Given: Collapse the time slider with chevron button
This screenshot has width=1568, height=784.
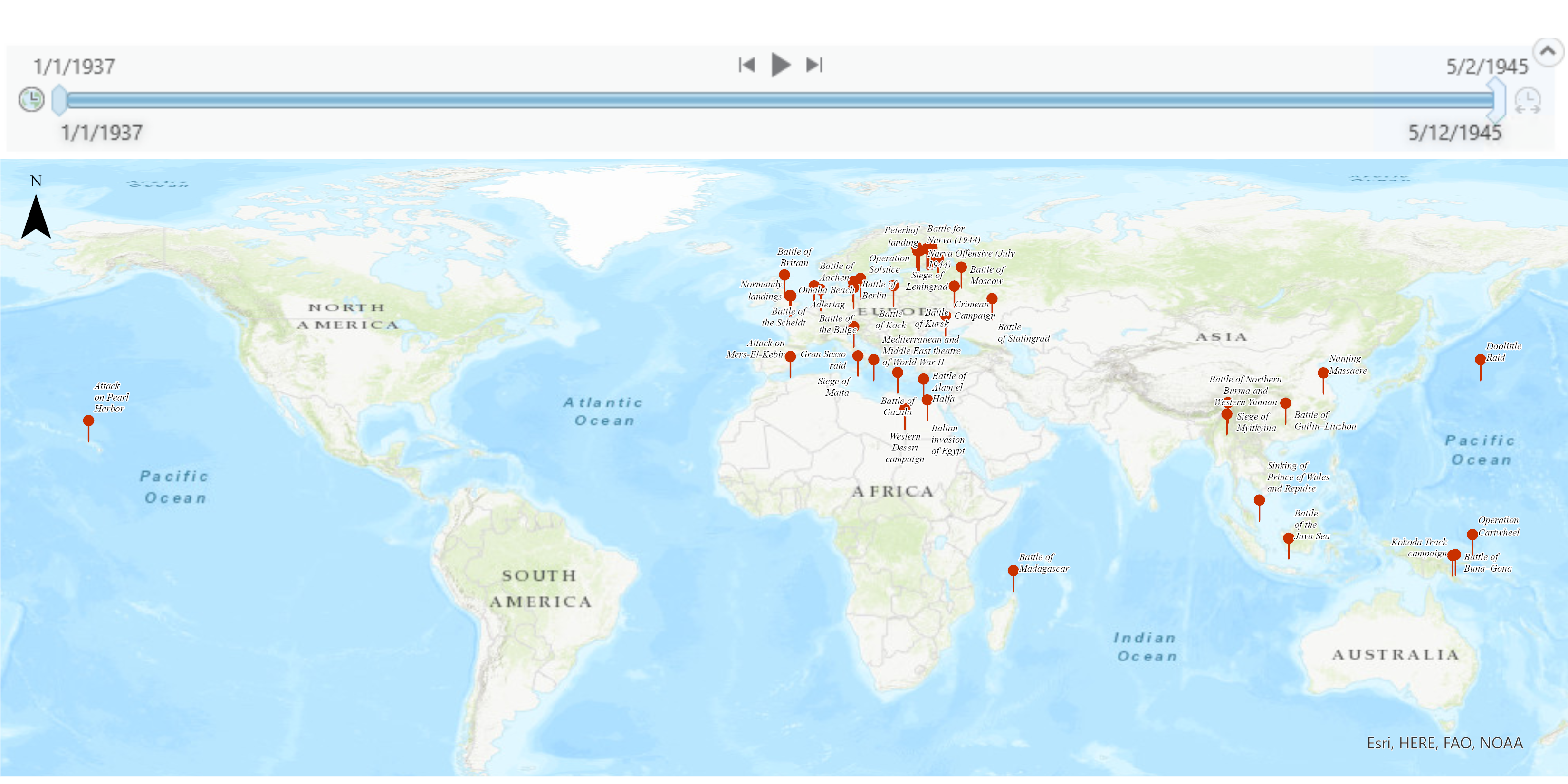Looking at the screenshot, I should coord(1547,52).
